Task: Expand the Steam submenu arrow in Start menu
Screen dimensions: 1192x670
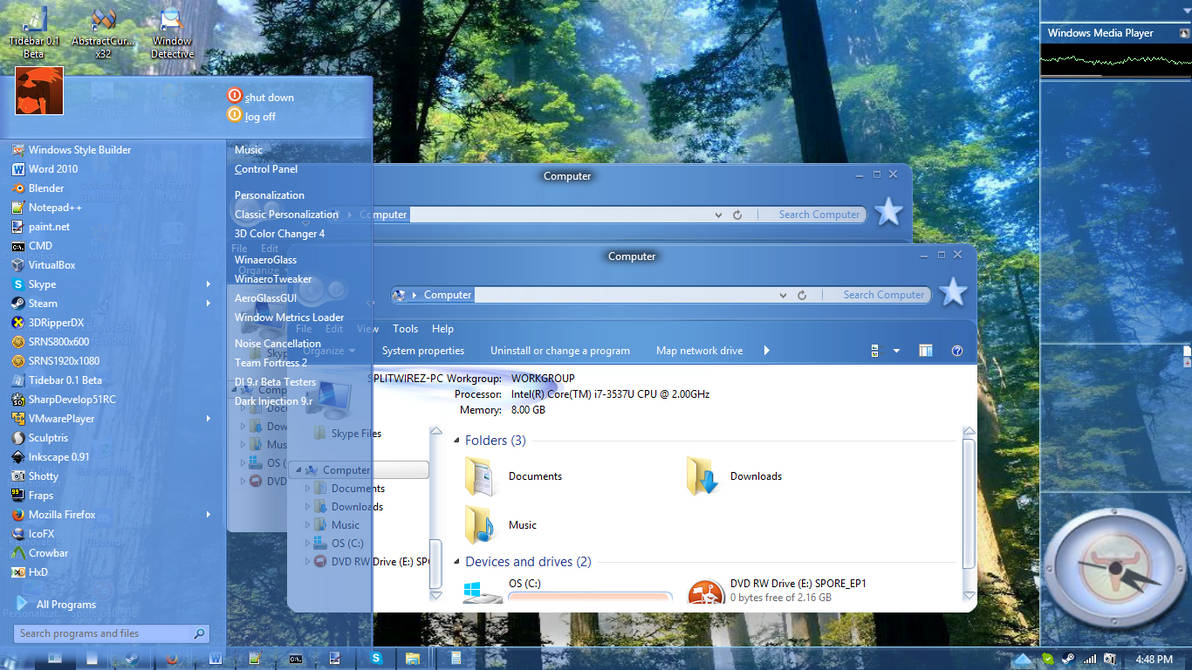Action: (x=208, y=303)
